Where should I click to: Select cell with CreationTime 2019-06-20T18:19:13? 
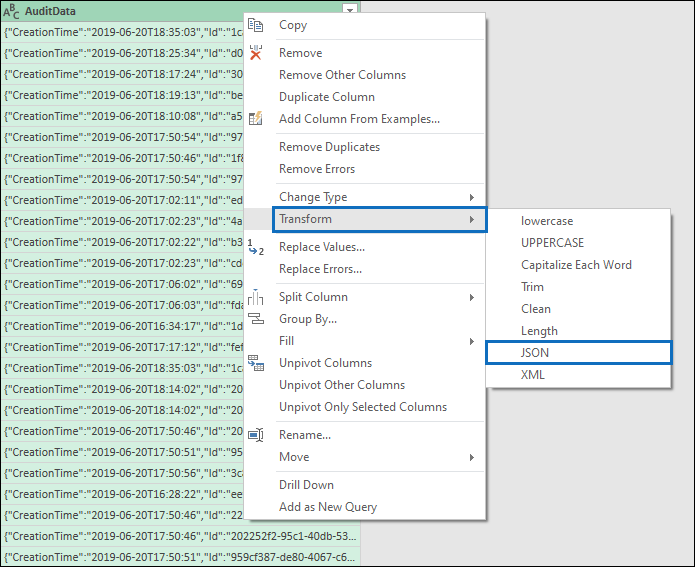click(x=123, y=95)
